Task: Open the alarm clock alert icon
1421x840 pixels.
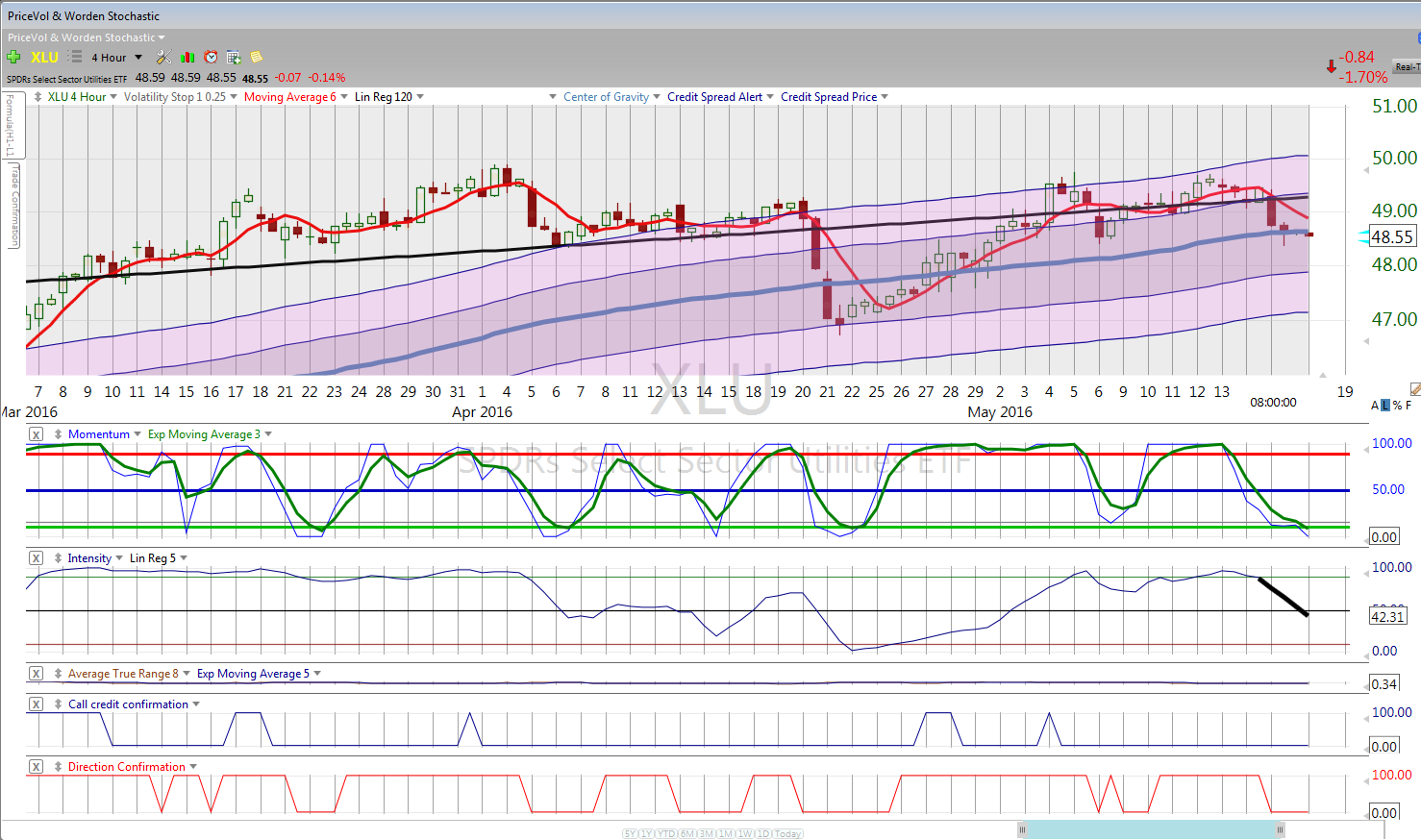Action: (x=211, y=57)
